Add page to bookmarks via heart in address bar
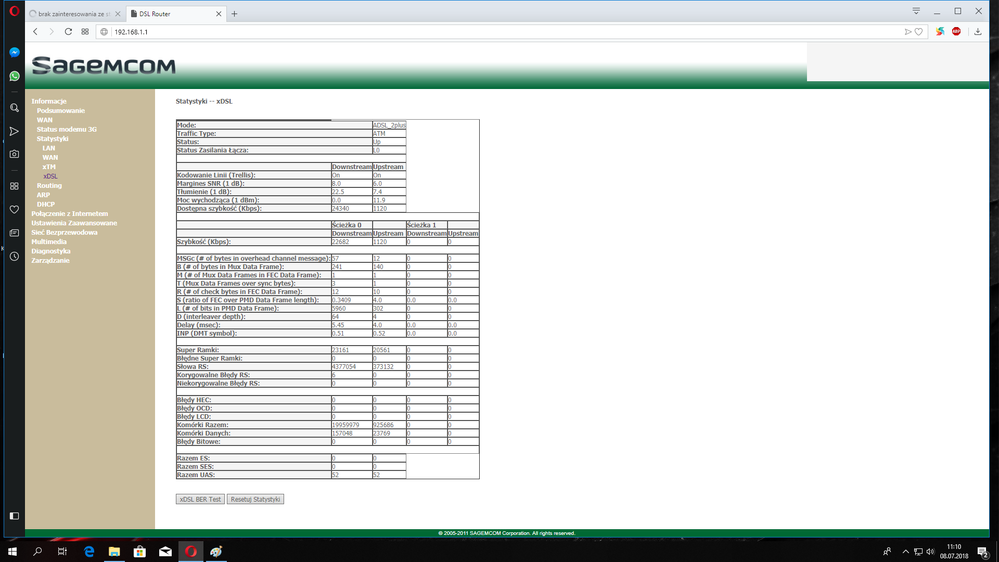Viewport: 999px width, 562px height. [x=919, y=32]
